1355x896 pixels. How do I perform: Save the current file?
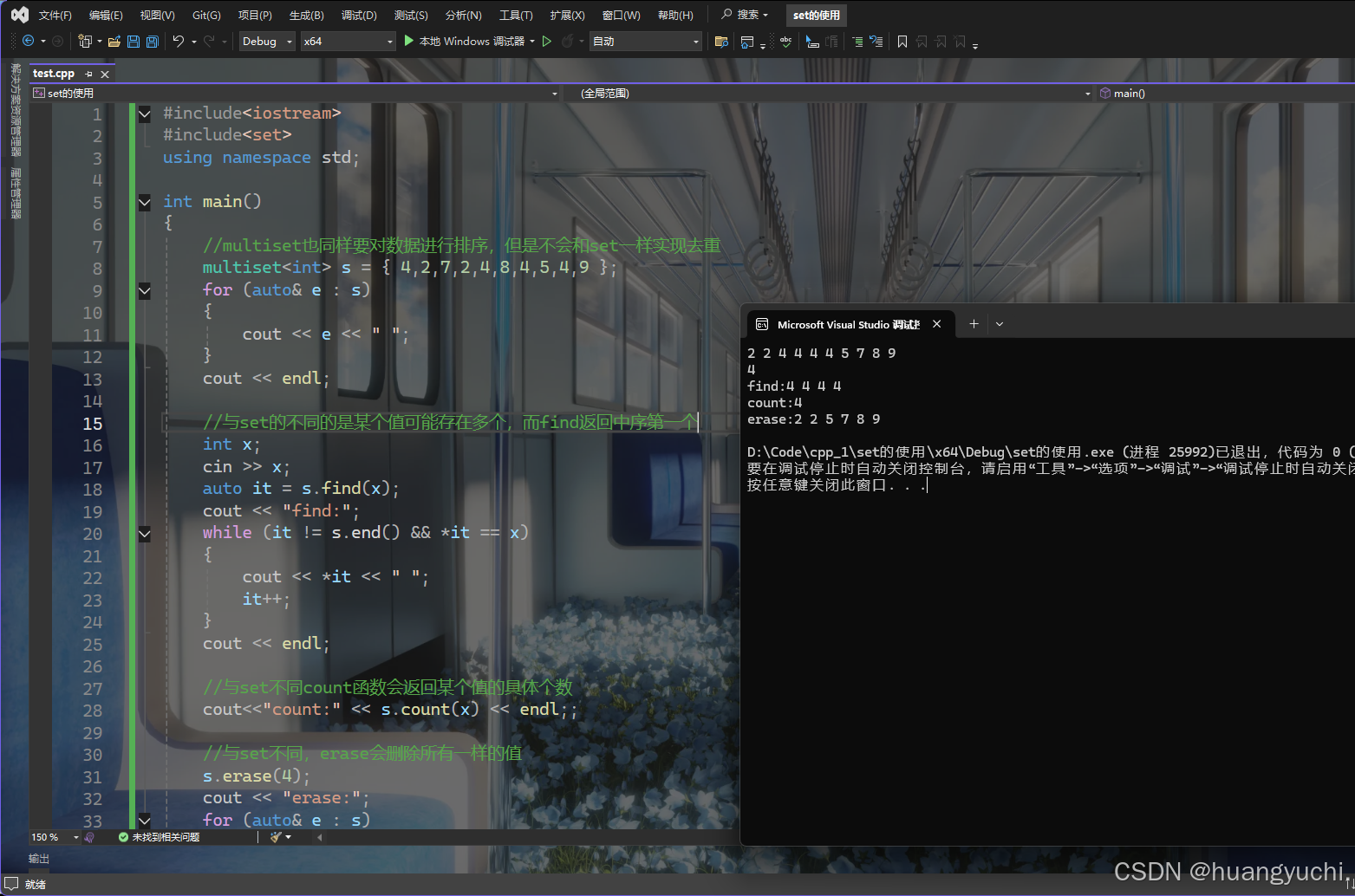click(x=132, y=41)
